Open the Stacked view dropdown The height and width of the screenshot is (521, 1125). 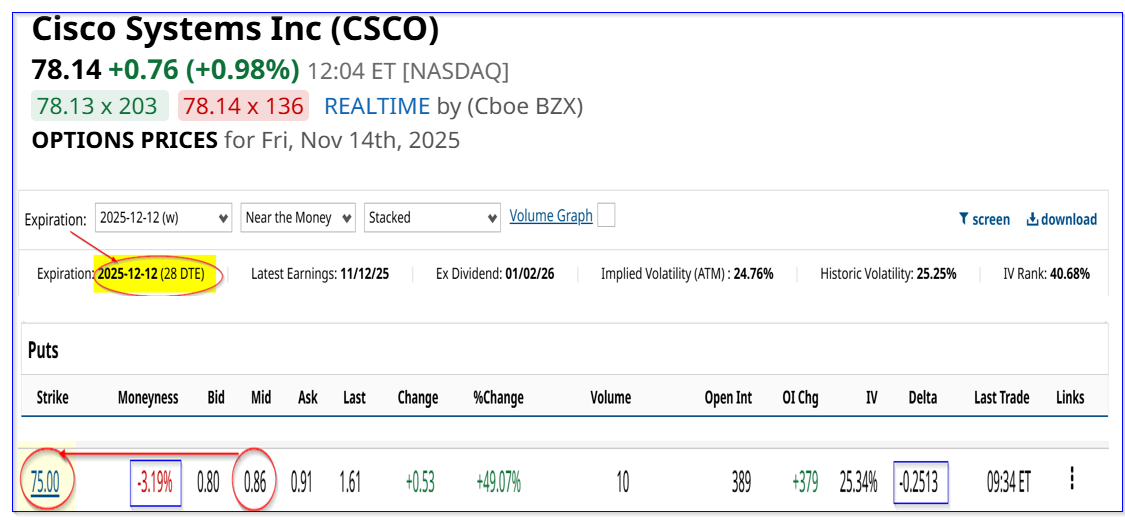click(432, 217)
